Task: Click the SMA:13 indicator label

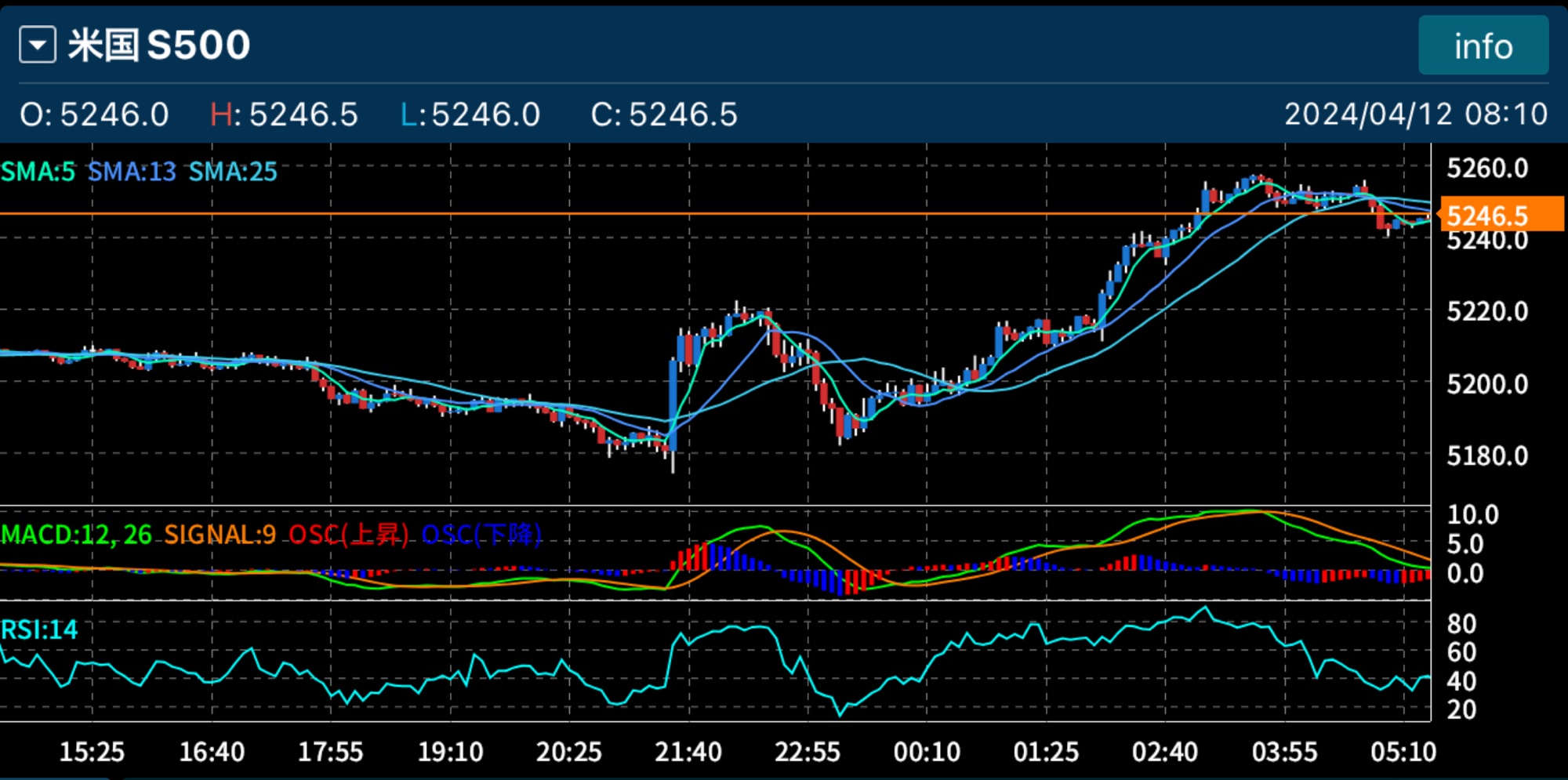Action: [x=132, y=171]
